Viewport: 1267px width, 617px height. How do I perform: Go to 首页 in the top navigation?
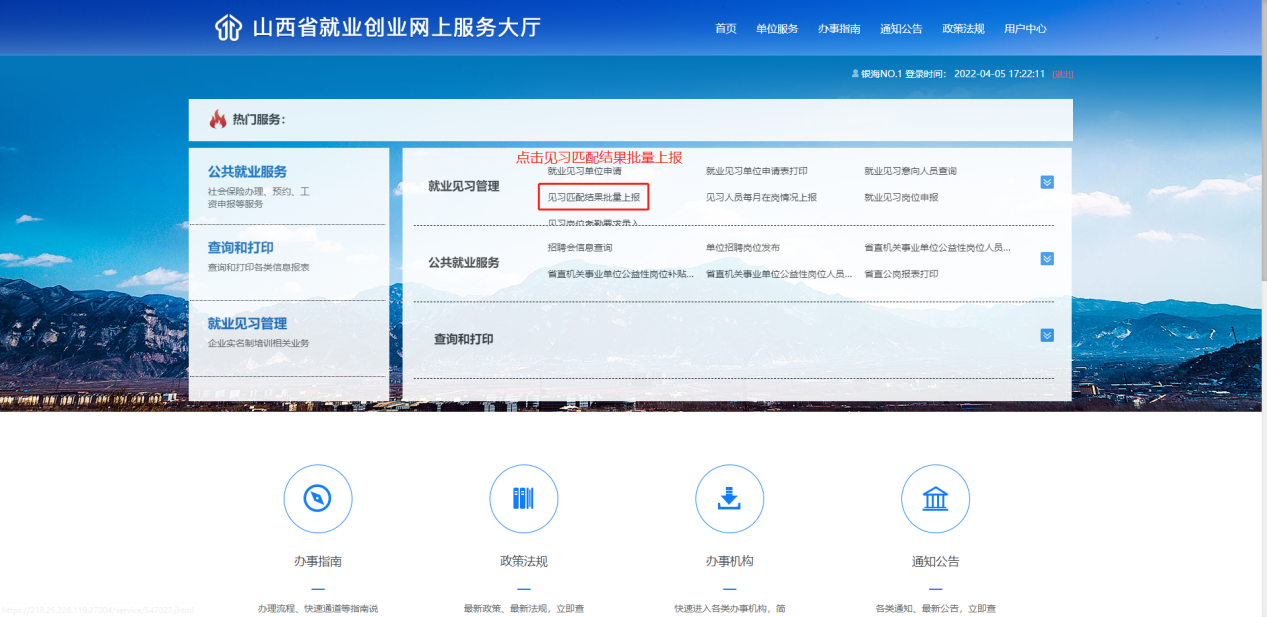pyautogui.click(x=726, y=29)
